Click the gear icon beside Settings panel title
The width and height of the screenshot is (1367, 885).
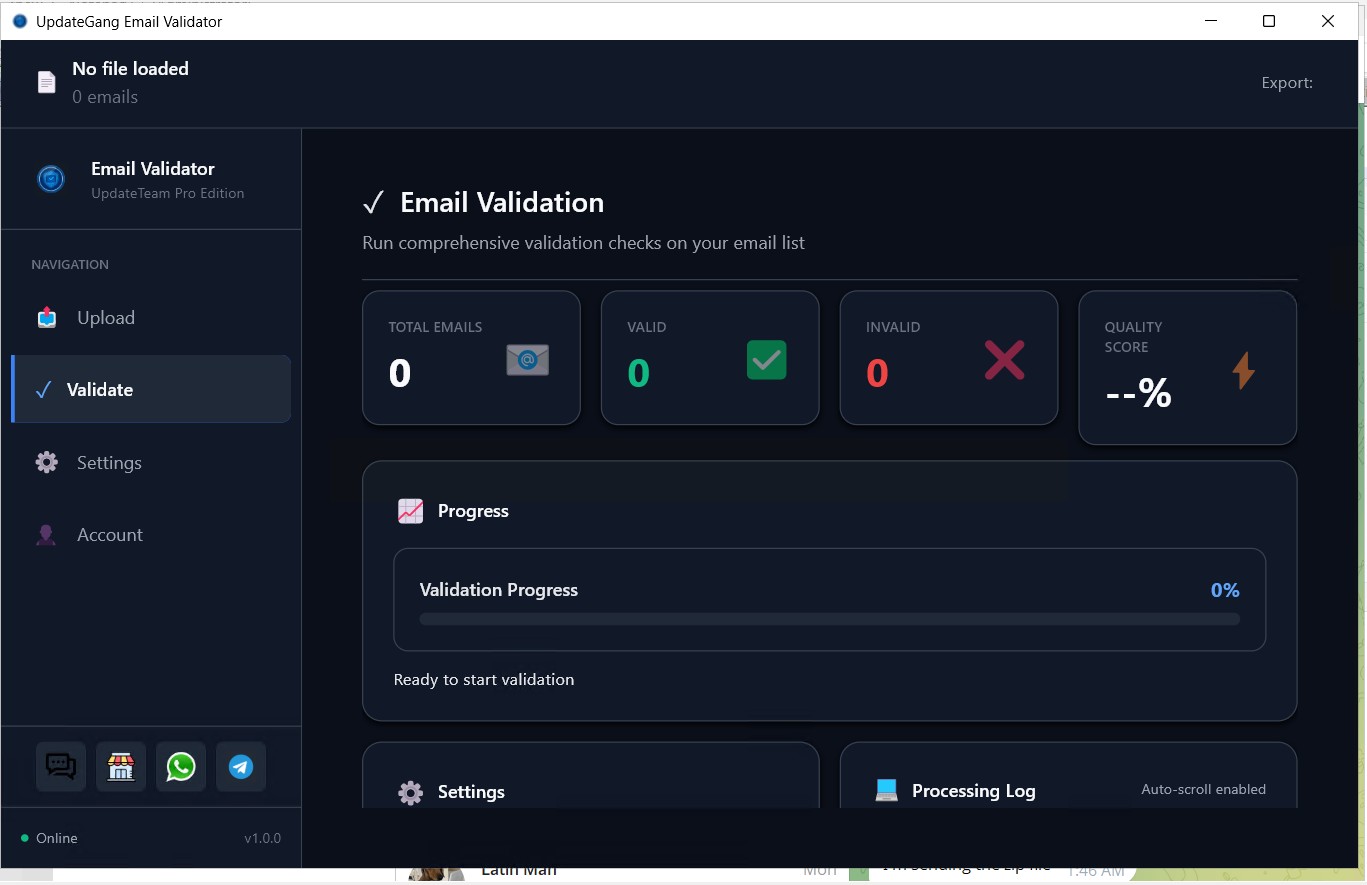[410, 792]
